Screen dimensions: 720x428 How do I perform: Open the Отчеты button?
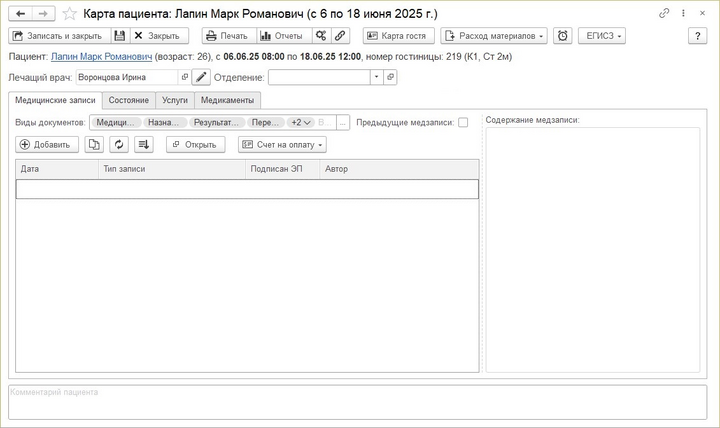284,36
